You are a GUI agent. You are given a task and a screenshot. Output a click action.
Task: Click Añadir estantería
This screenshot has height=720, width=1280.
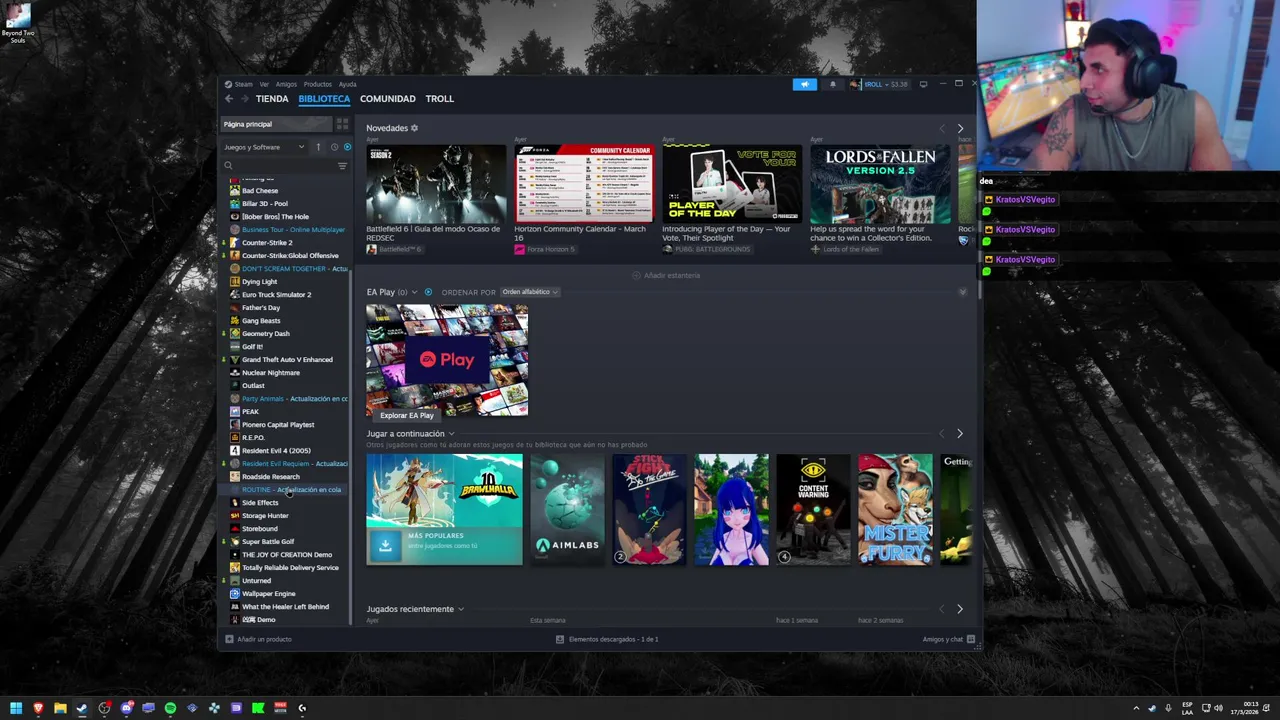[x=666, y=275]
